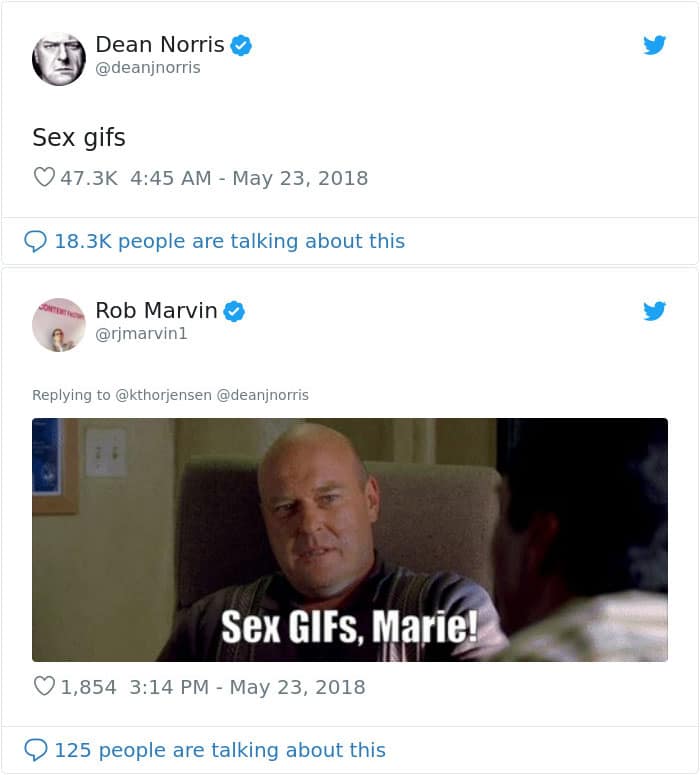Click the Twitter bird icon on Dean Norris tweet

(x=654, y=45)
